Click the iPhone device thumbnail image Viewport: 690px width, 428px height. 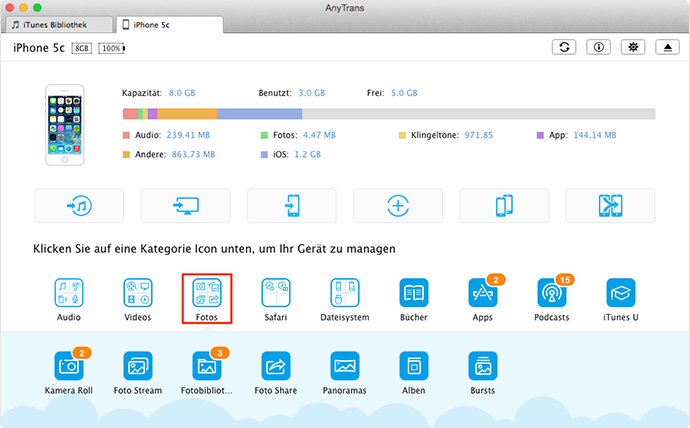(65, 125)
